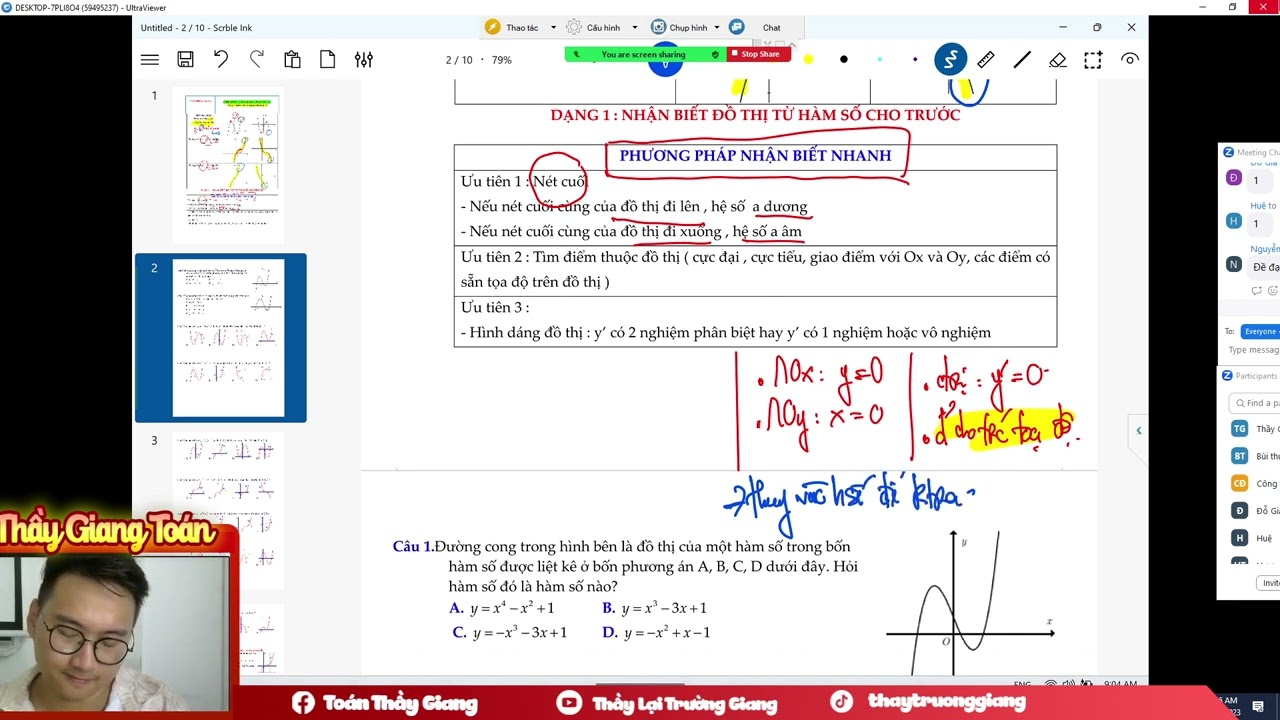Click the Invite button in participants
Viewport: 1280px width, 720px height.
(1270, 583)
